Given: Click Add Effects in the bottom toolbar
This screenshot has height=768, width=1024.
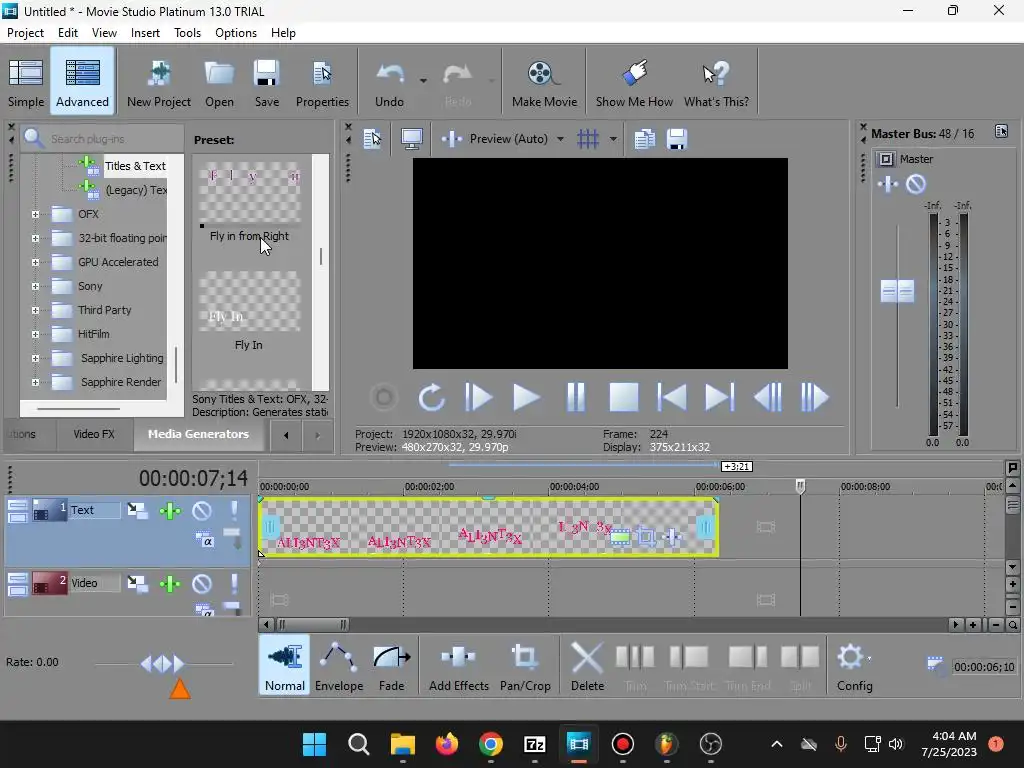Looking at the screenshot, I should click(x=458, y=665).
